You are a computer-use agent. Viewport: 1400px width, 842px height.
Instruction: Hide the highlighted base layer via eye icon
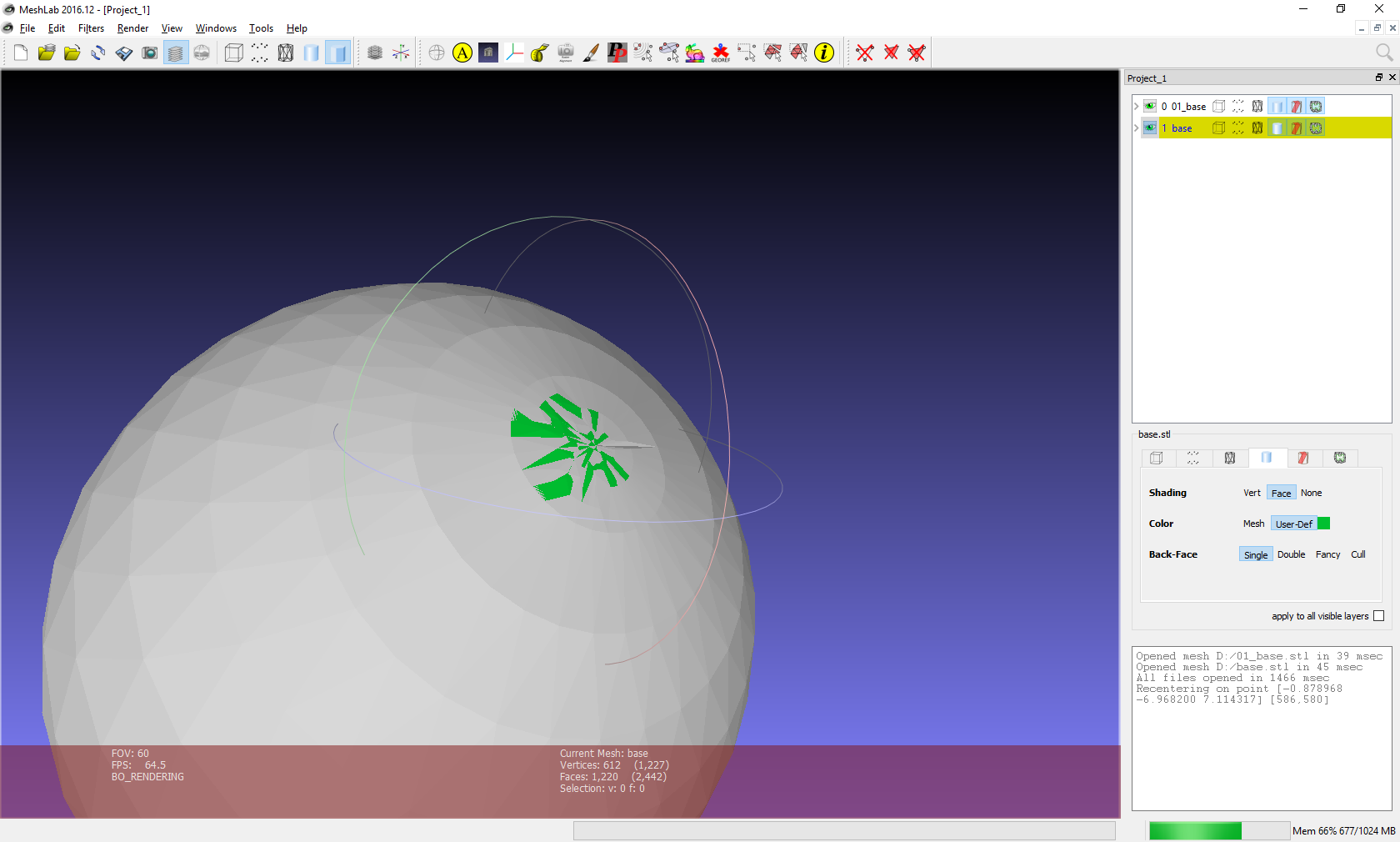(1150, 128)
